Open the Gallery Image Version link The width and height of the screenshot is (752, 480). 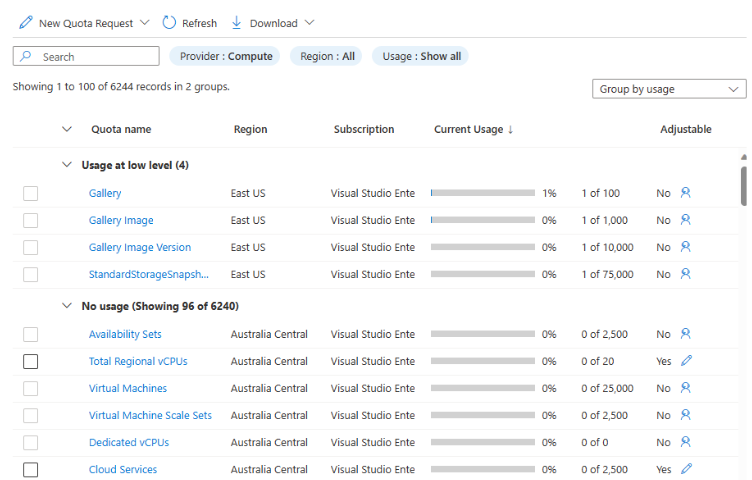[x=139, y=247]
